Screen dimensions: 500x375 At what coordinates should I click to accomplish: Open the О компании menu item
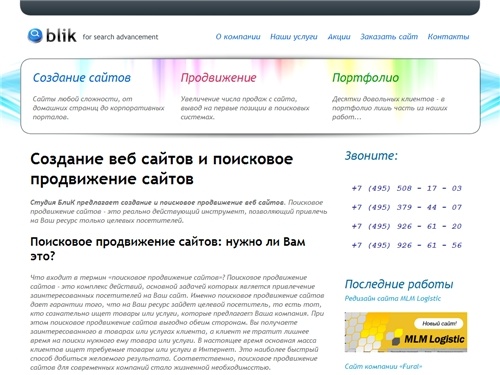[x=238, y=37]
